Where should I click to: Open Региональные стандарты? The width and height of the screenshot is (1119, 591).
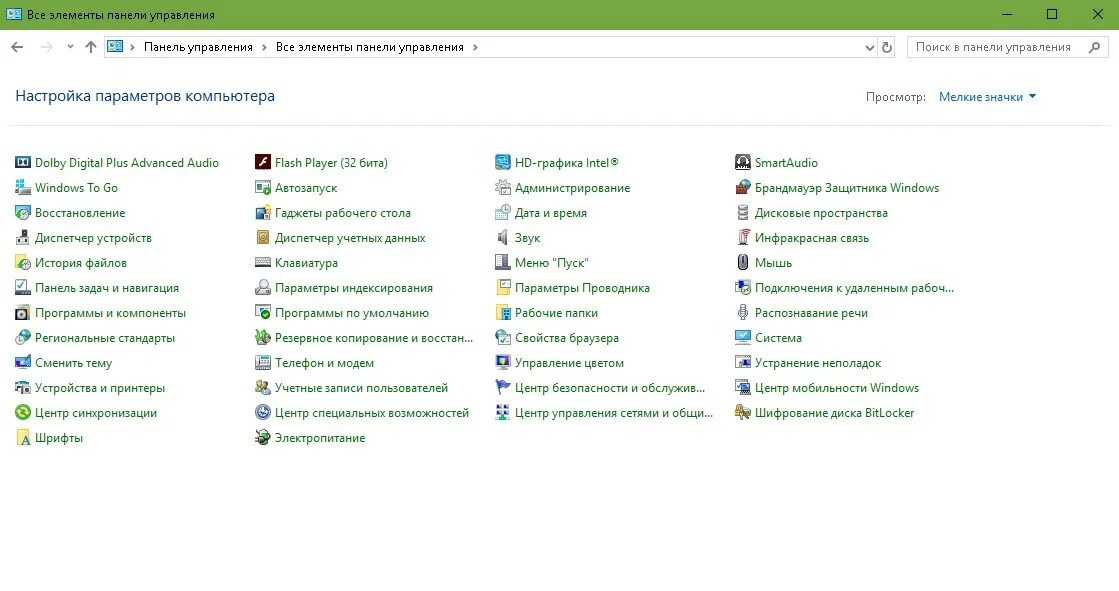(x=105, y=338)
